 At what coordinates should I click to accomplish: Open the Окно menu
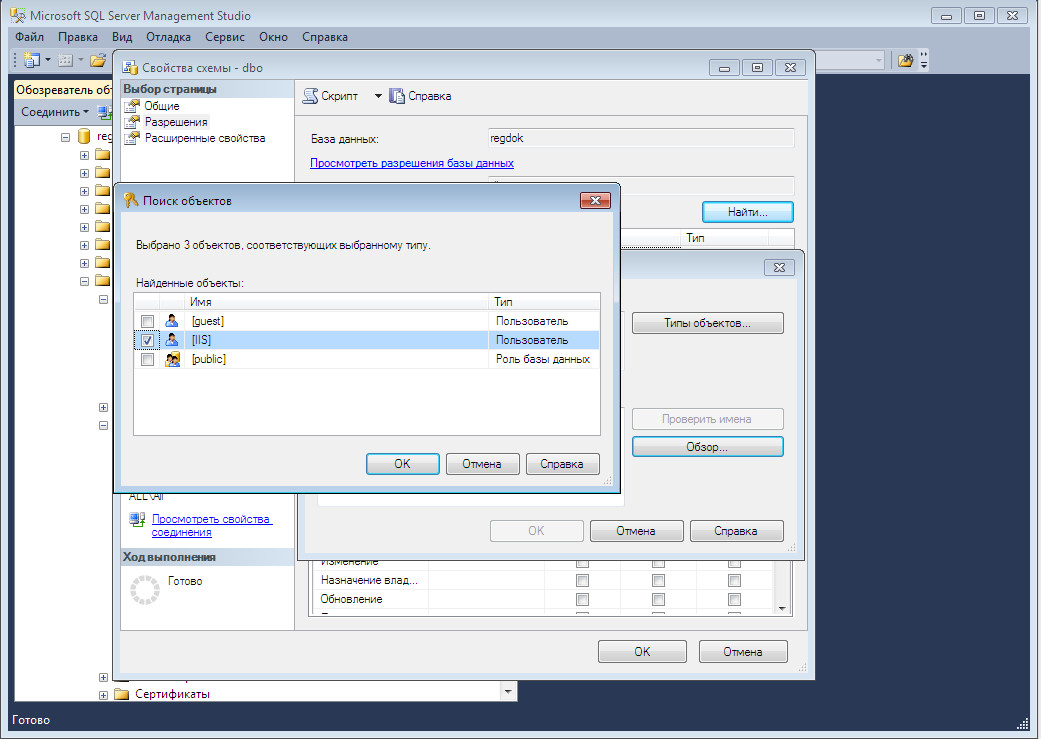(274, 37)
